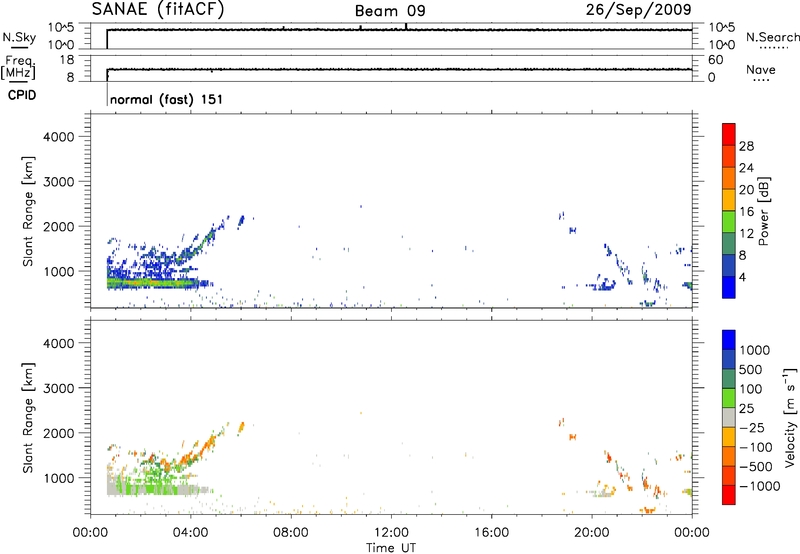This screenshot has width=800, height=554.
Task: Click the -500 value on Velocity colour bar
Action: click(x=756, y=467)
